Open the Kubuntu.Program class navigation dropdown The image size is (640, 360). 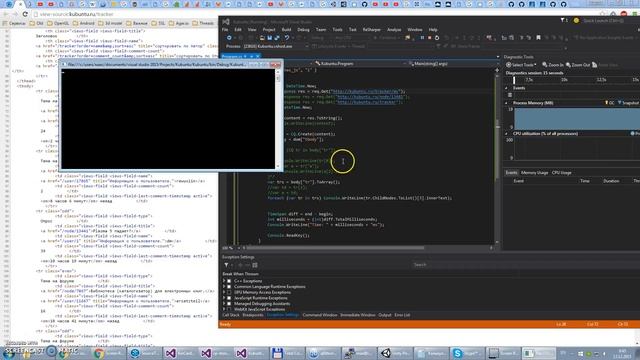[x=361, y=64]
